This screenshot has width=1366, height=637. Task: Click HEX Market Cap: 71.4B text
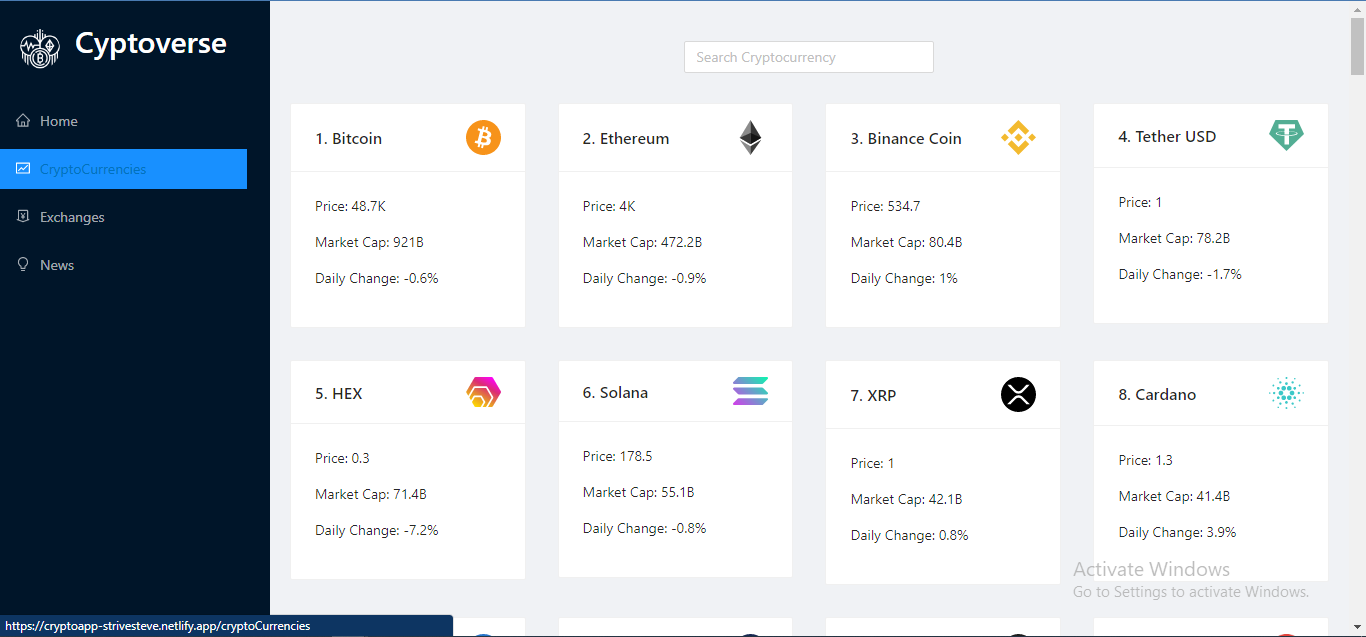[371, 494]
